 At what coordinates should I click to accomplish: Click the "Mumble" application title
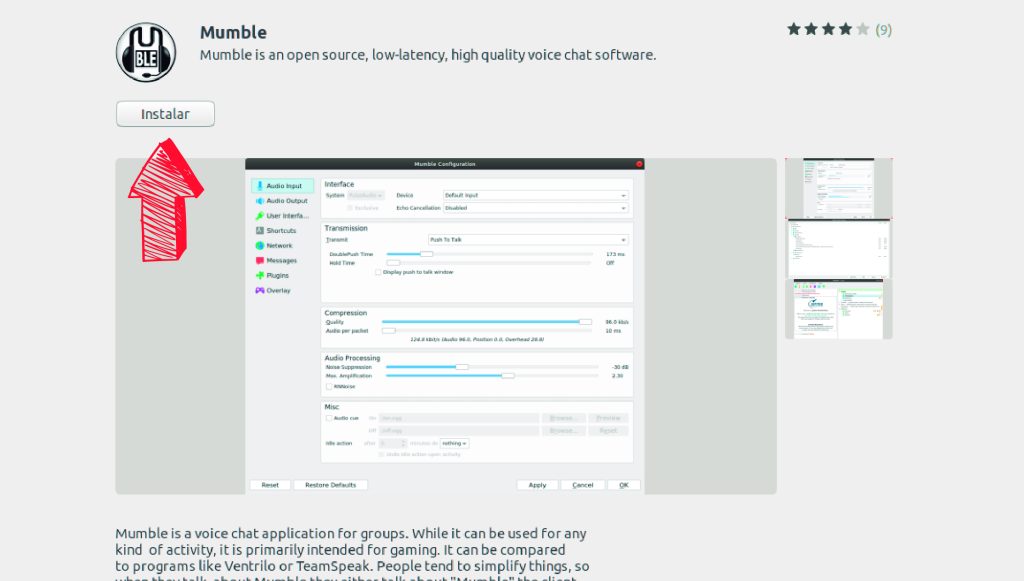pos(233,32)
